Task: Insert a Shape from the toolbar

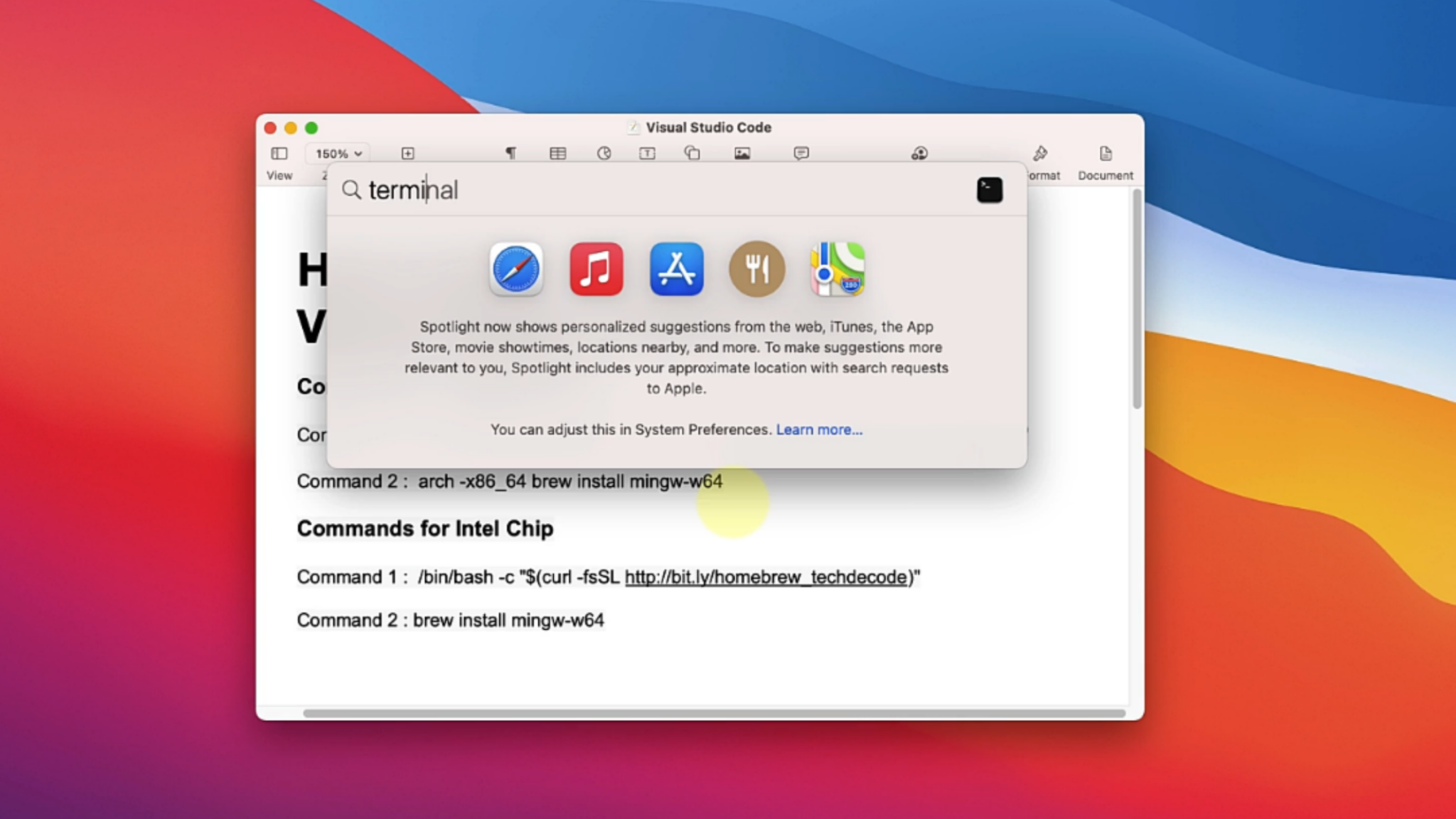Action: (692, 154)
